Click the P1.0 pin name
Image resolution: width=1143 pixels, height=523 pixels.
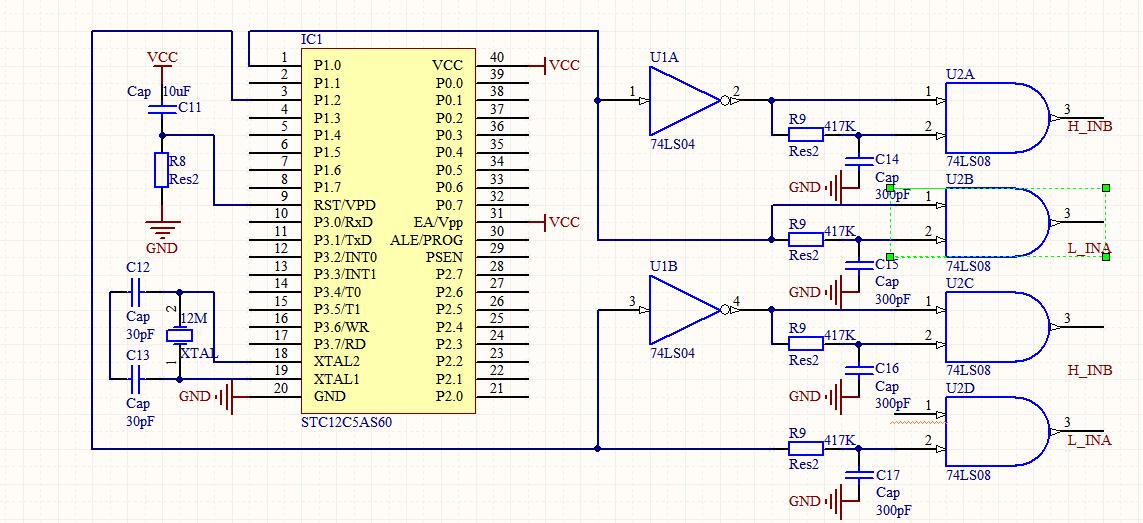point(327,66)
